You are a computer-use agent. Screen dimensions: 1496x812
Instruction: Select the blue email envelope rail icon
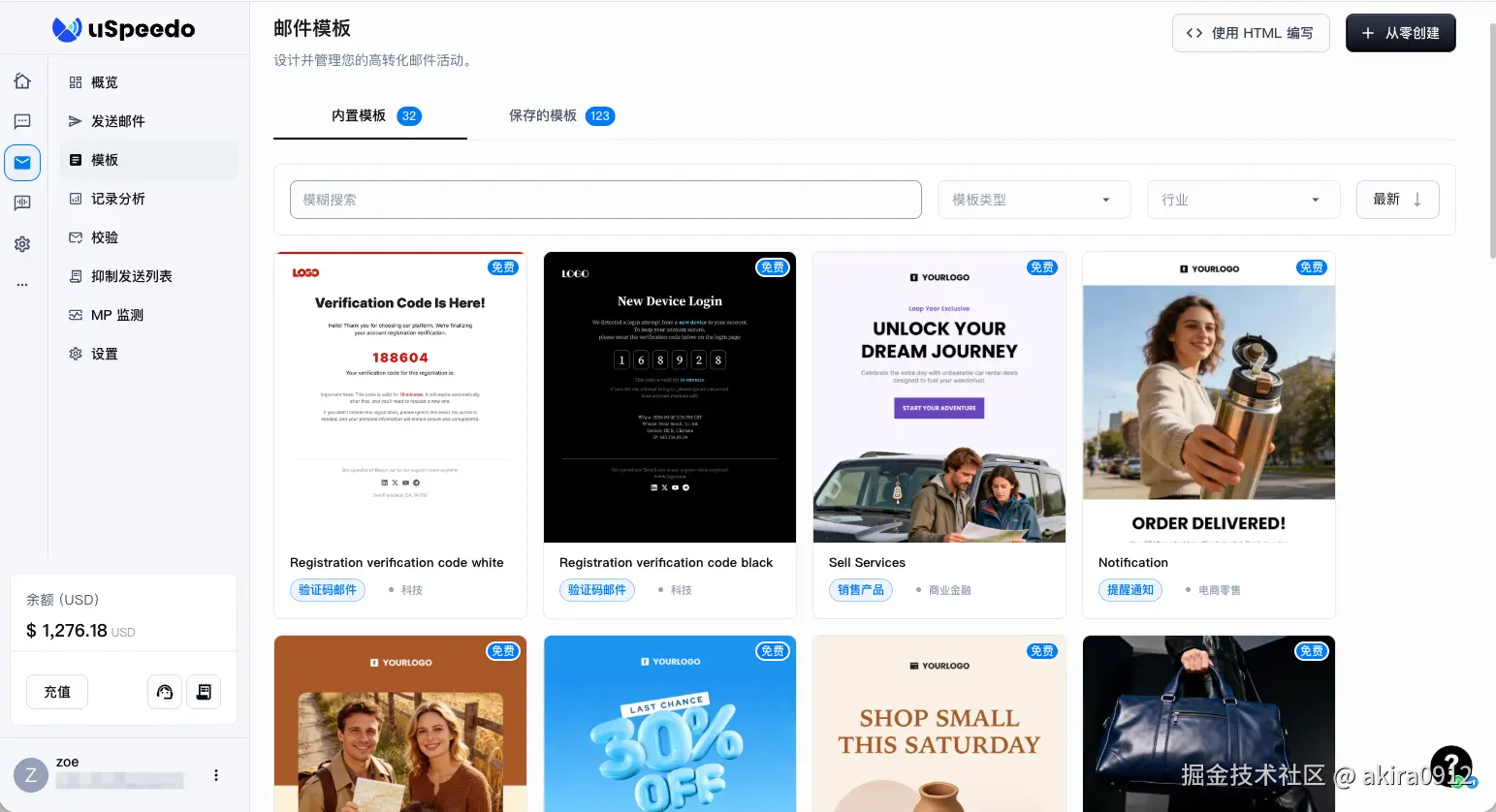coord(22,163)
